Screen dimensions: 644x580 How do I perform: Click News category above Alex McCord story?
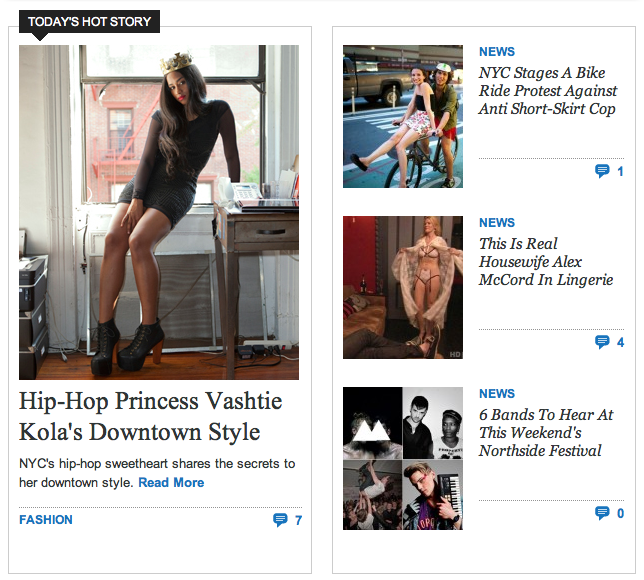click(497, 223)
